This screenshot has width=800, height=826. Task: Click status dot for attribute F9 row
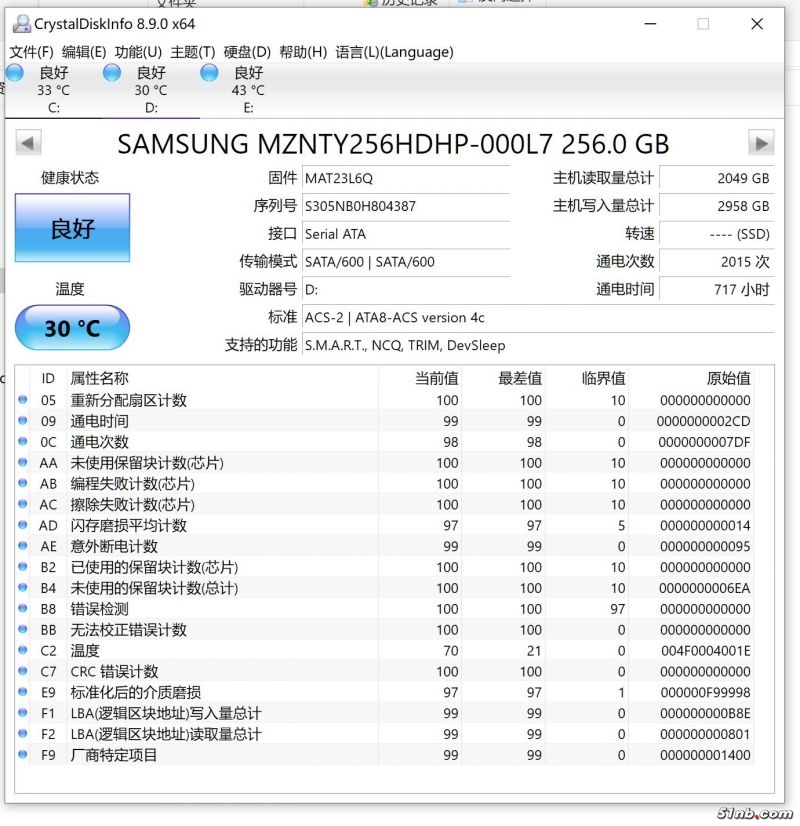[x=23, y=755]
